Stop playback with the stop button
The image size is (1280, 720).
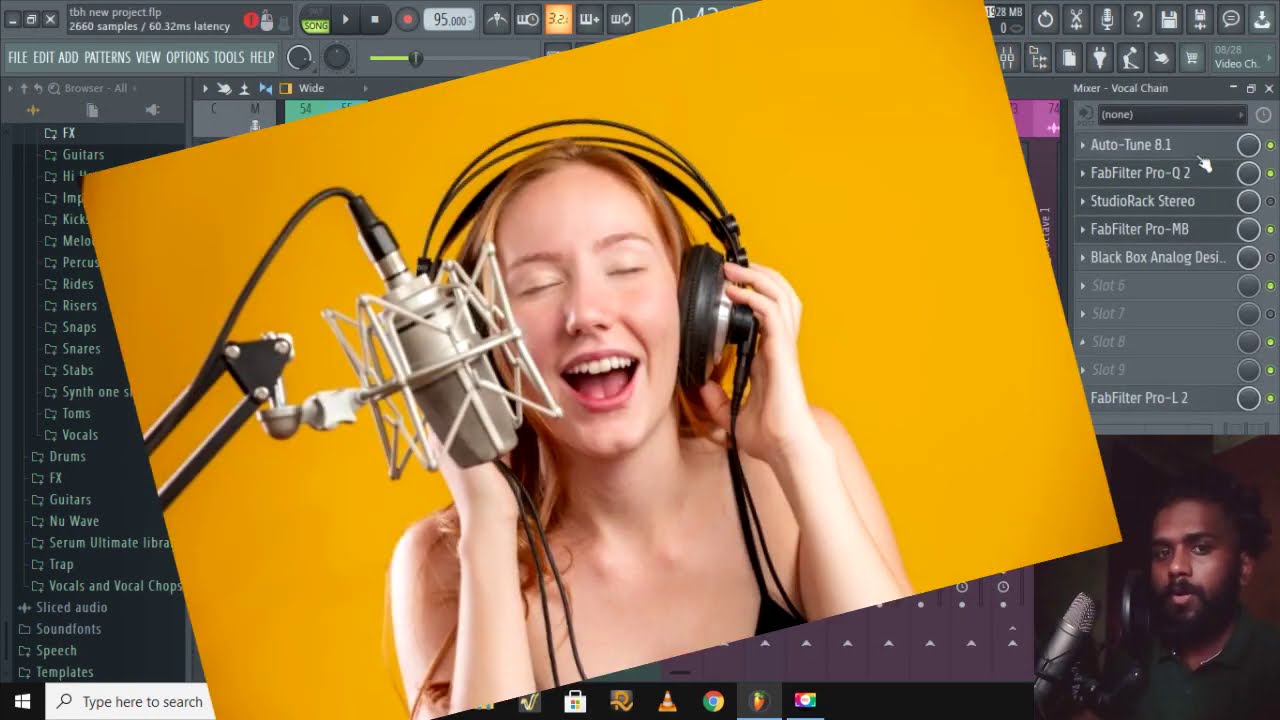[x=375, y=19]
